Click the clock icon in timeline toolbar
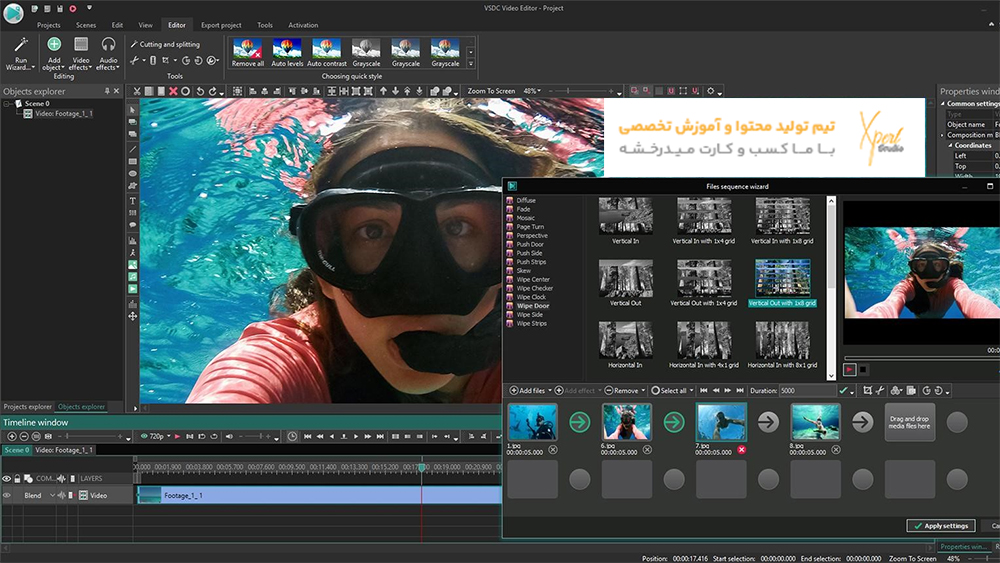The width and height of the screenshot is (1000, 563). (291, 437)
